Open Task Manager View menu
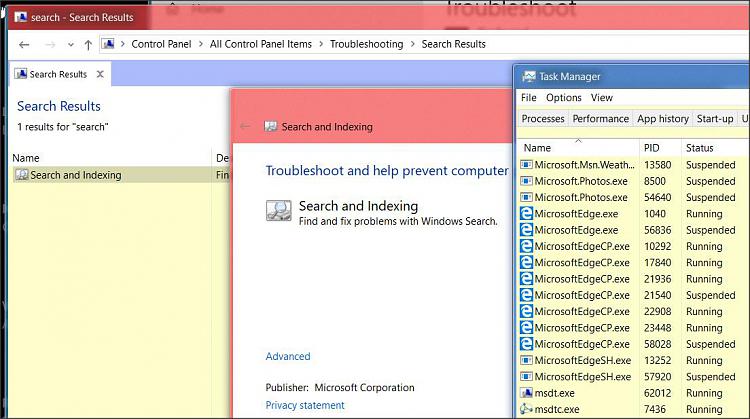The height and width of the screenshot is (419, 750). tap(602, 98)
